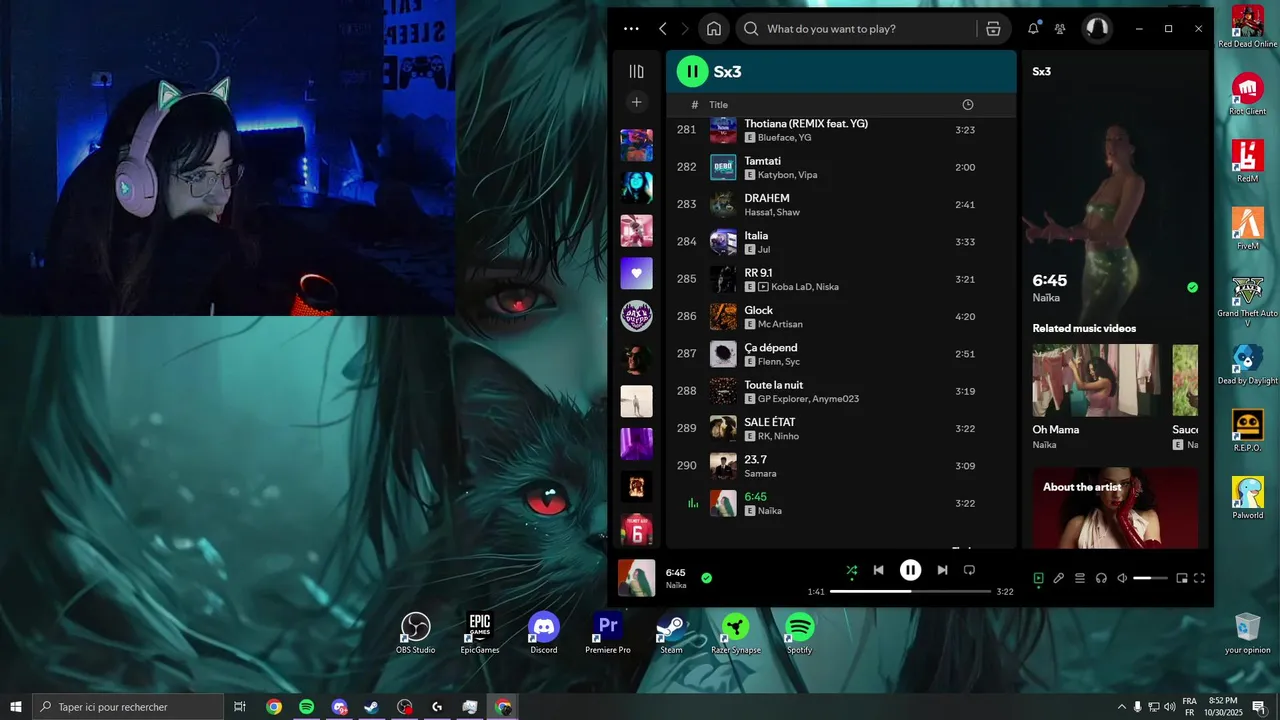Open the What's New notifications bell
This screenshot has height=720, width=1280.
[x=1034, y=29]
